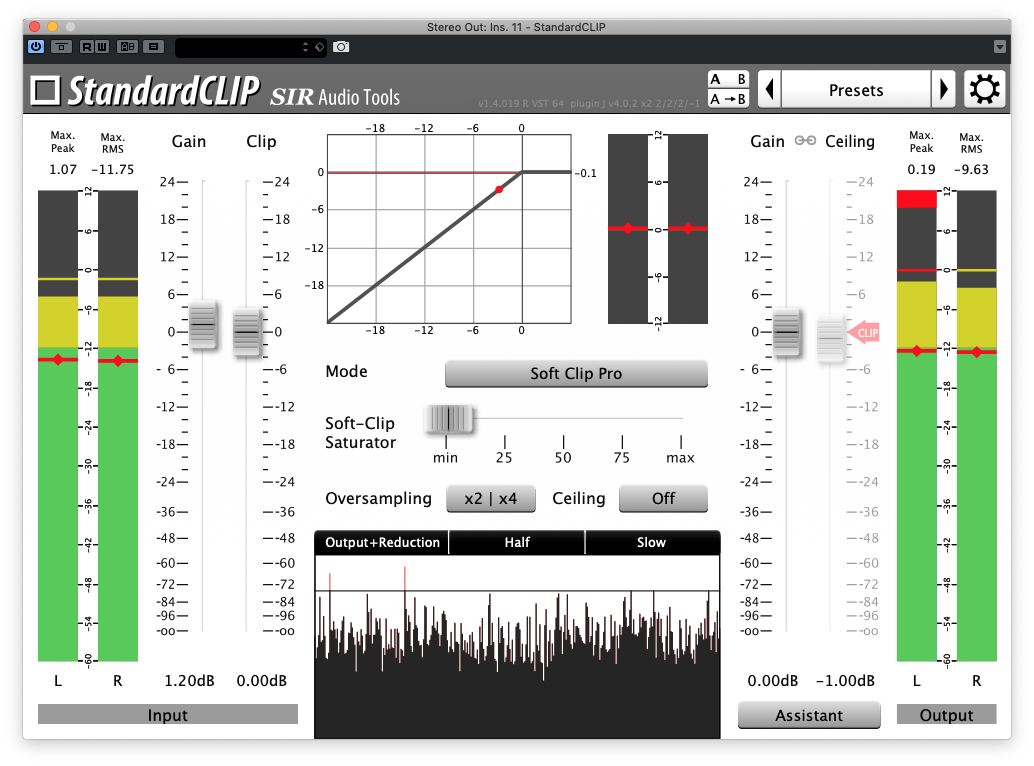Click the Output section label bar

pyautogui.click(x=946, y=715)
